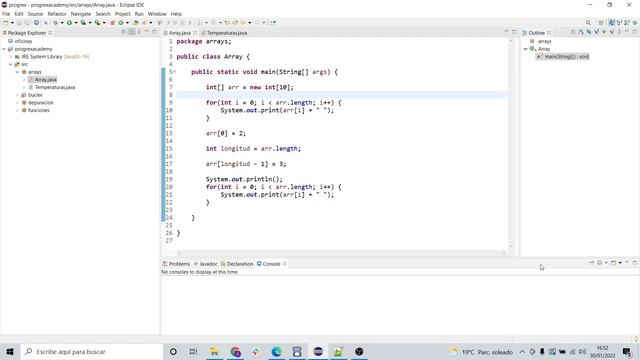The image size is (640, 360).
Task: Select Array.java in Package Explorer
Action: 45,80
